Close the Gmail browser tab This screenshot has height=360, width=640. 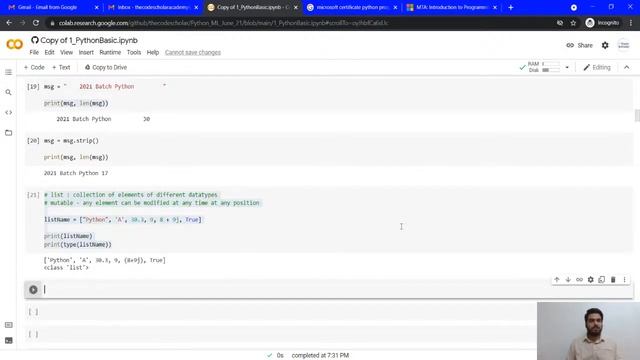click(x=96, y=7)
